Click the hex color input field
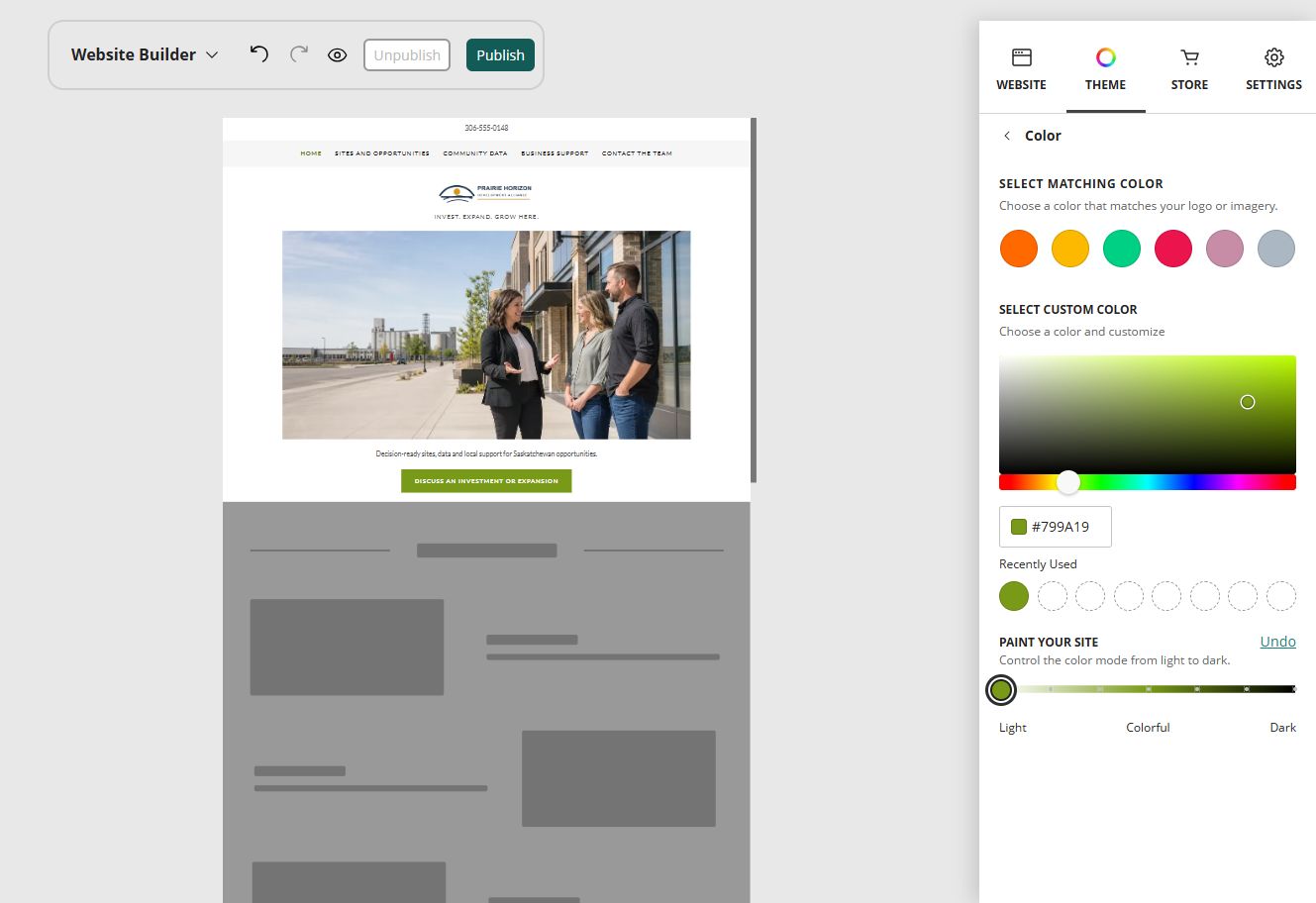Screen dimensions: 1316x903 (x=1056, y=527)
